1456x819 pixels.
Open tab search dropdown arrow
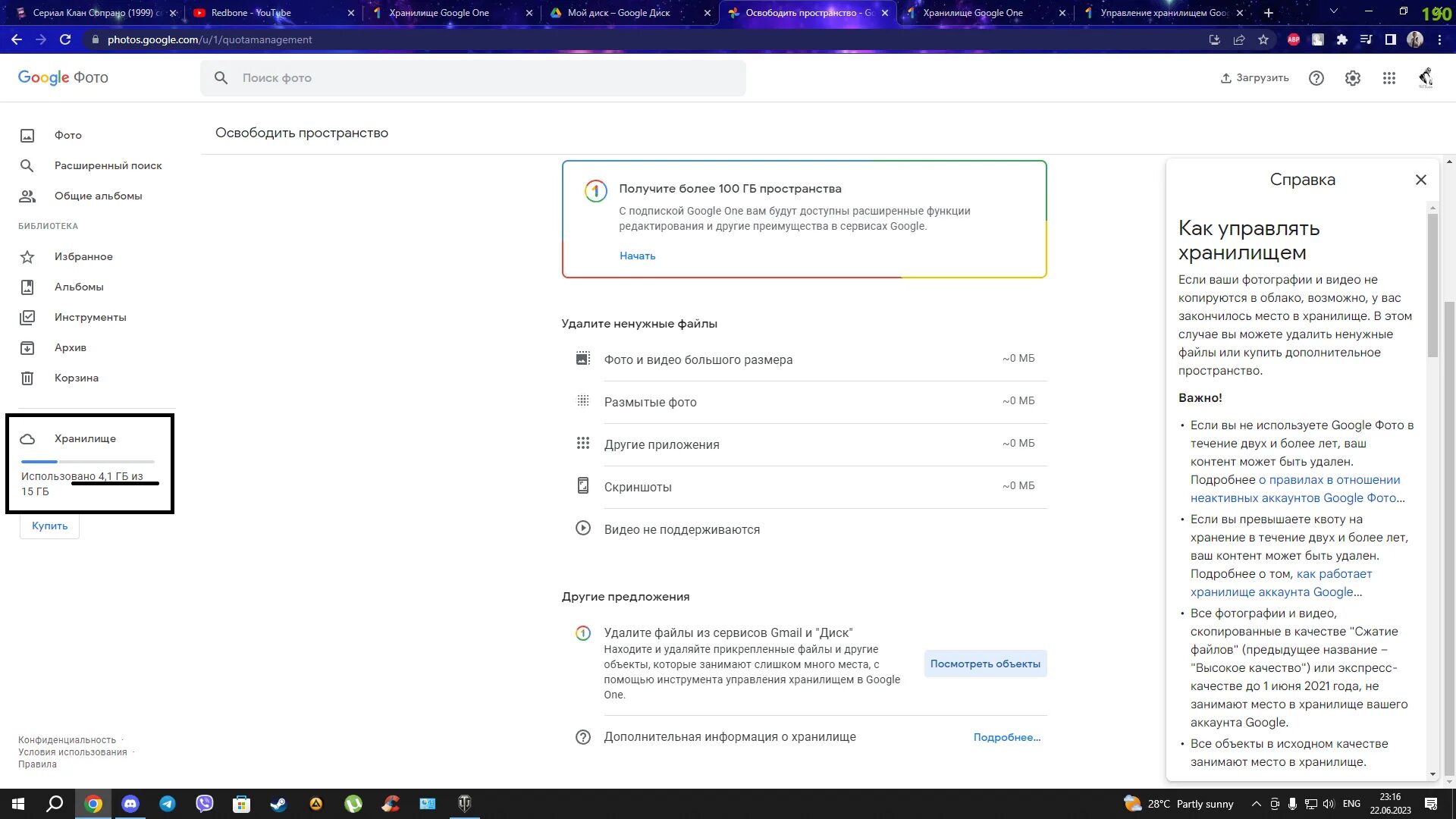tap(1334, 12)
